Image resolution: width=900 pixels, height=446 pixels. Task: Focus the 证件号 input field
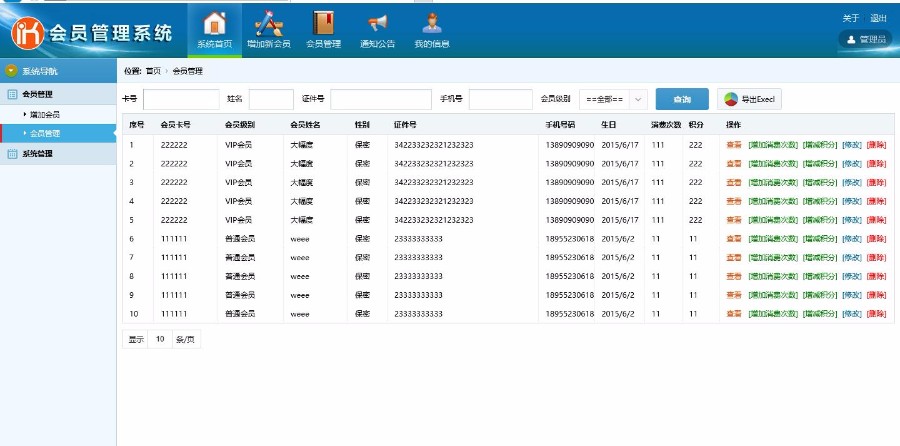click(381, 99)
